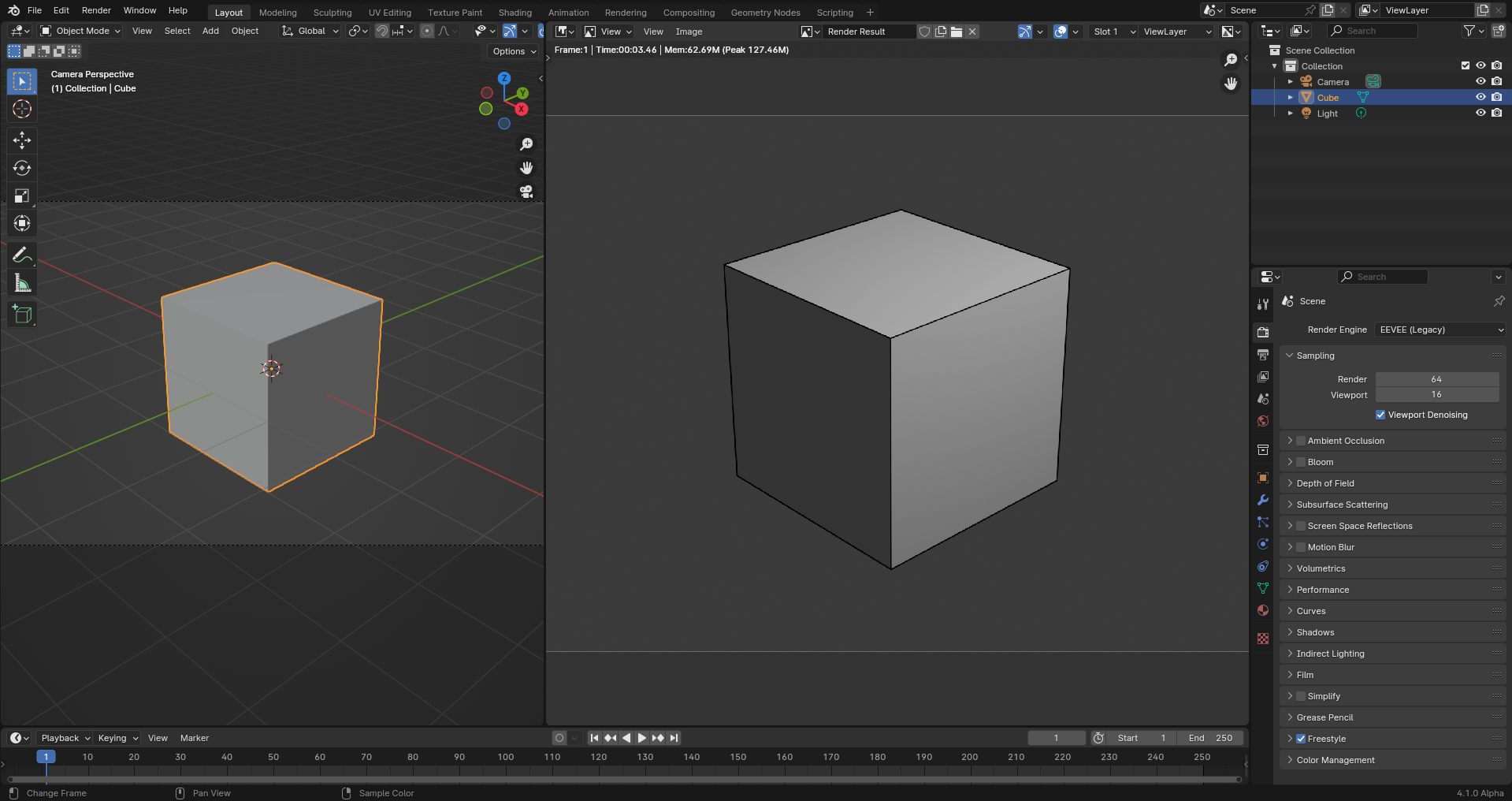Hide the Cube in viewport
The width and height of the screenshot is (1512, 801).
(1480, 97)
